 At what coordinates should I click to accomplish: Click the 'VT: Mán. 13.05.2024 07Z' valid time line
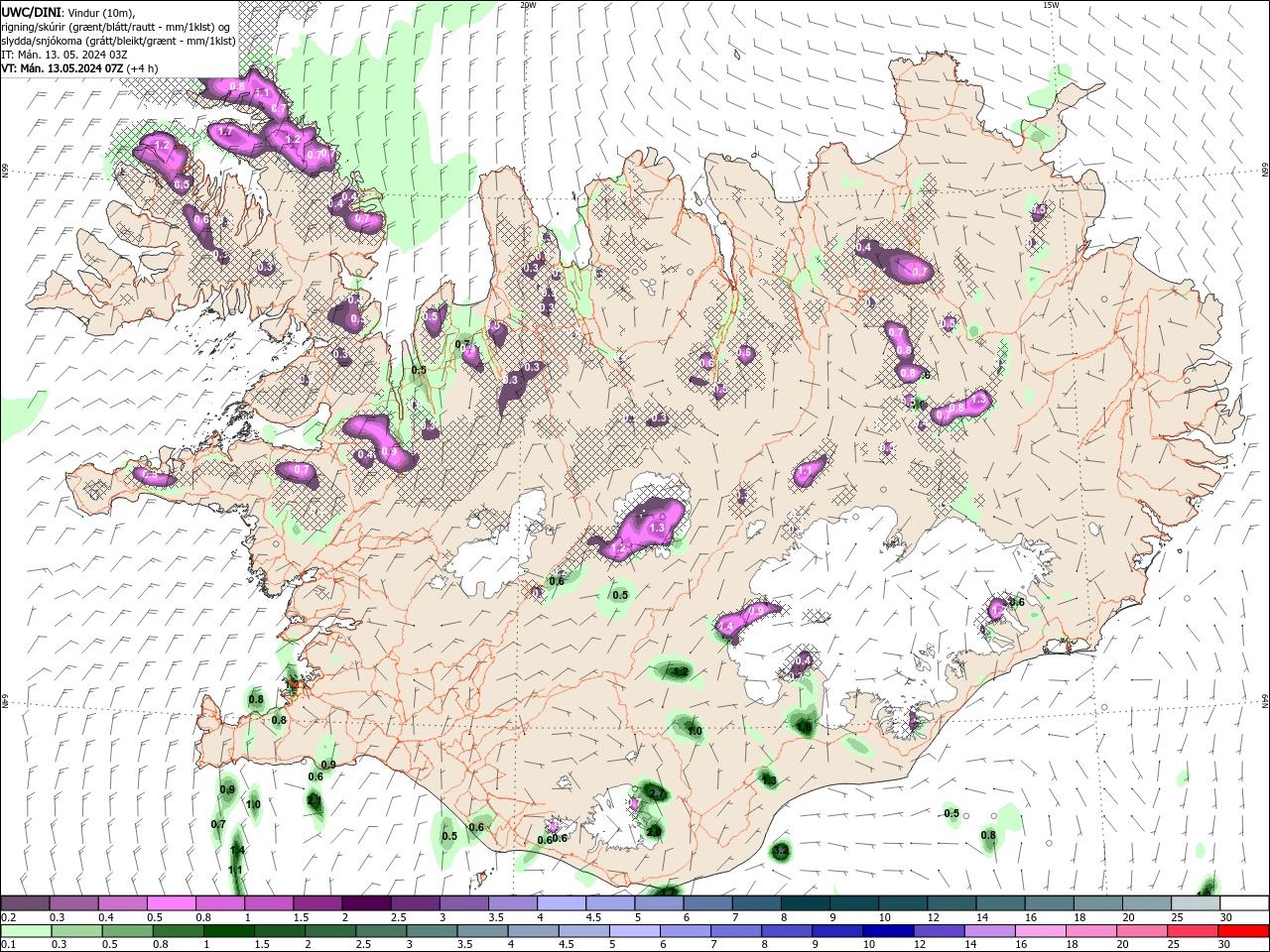click(62, 67)
